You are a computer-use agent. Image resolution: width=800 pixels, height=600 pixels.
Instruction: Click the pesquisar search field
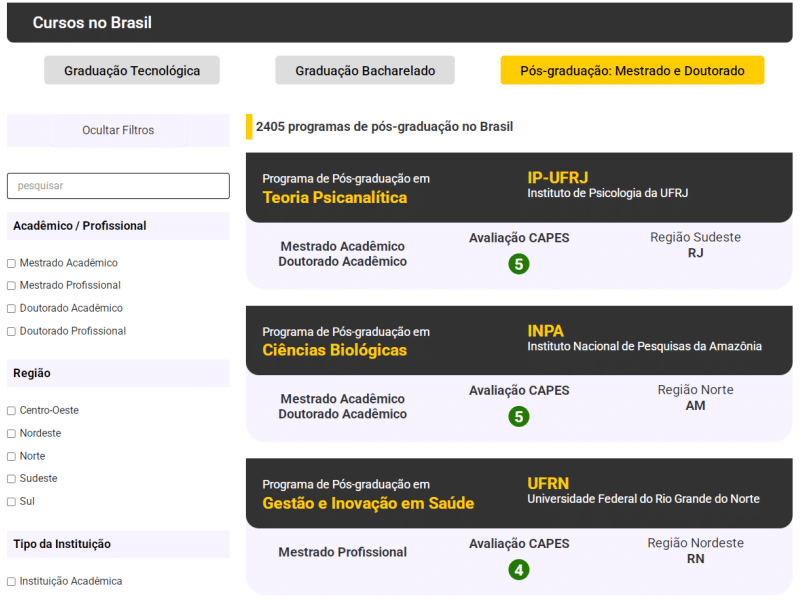(x=118, y=186)
